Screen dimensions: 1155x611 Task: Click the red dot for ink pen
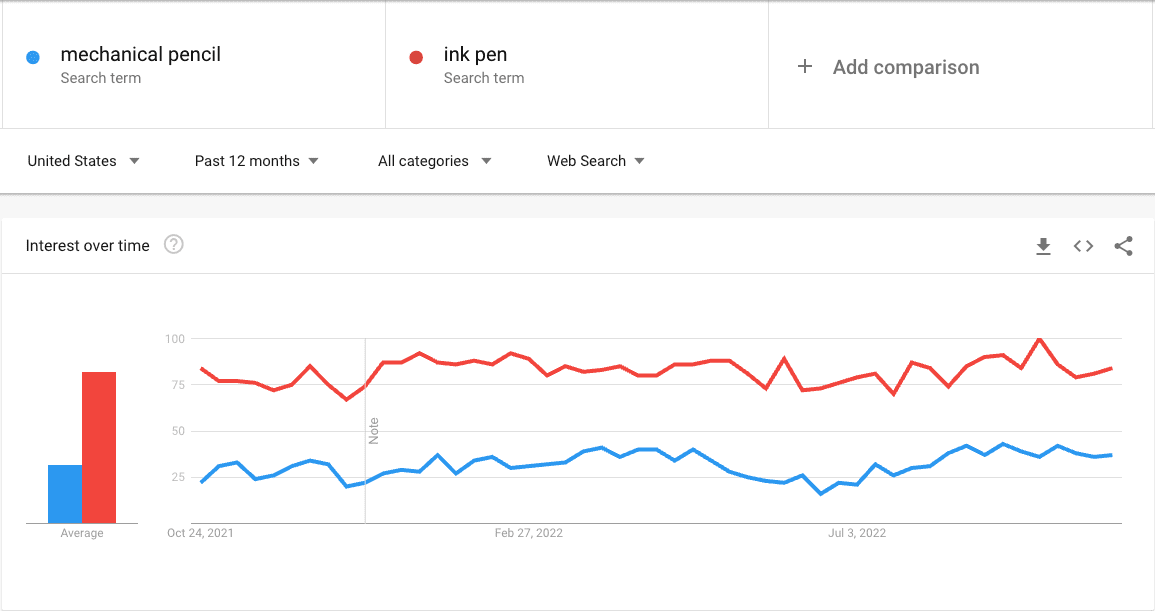click(x=417, y=58)
